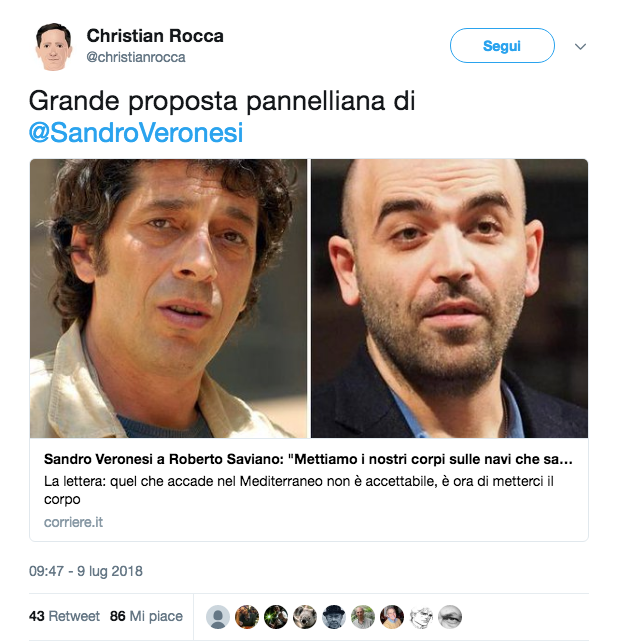Open left photo of curly-haired man
The image size is (617, 641).
[x=168, y=298]
